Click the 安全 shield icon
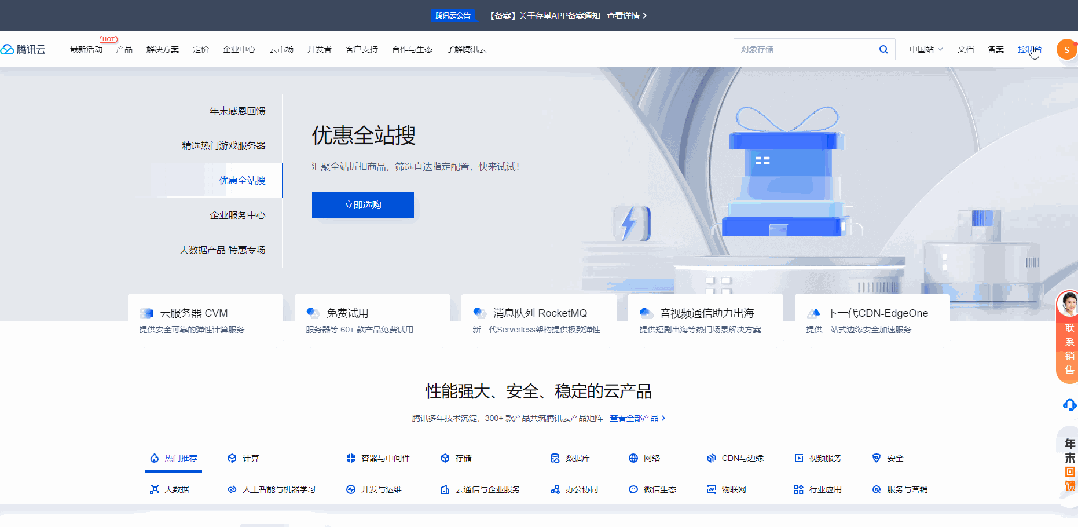Viewport: 1078px width, 527px height. pos(876,458)
